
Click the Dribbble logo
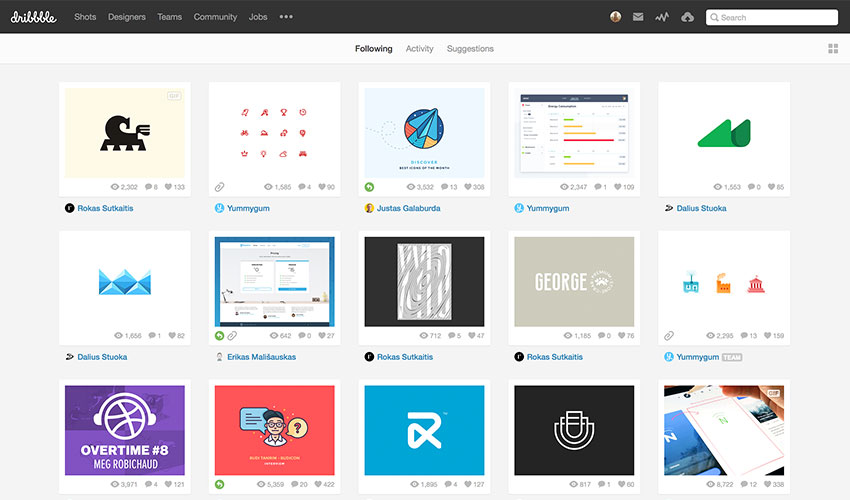pyautogui.click(x=33, y=17)
